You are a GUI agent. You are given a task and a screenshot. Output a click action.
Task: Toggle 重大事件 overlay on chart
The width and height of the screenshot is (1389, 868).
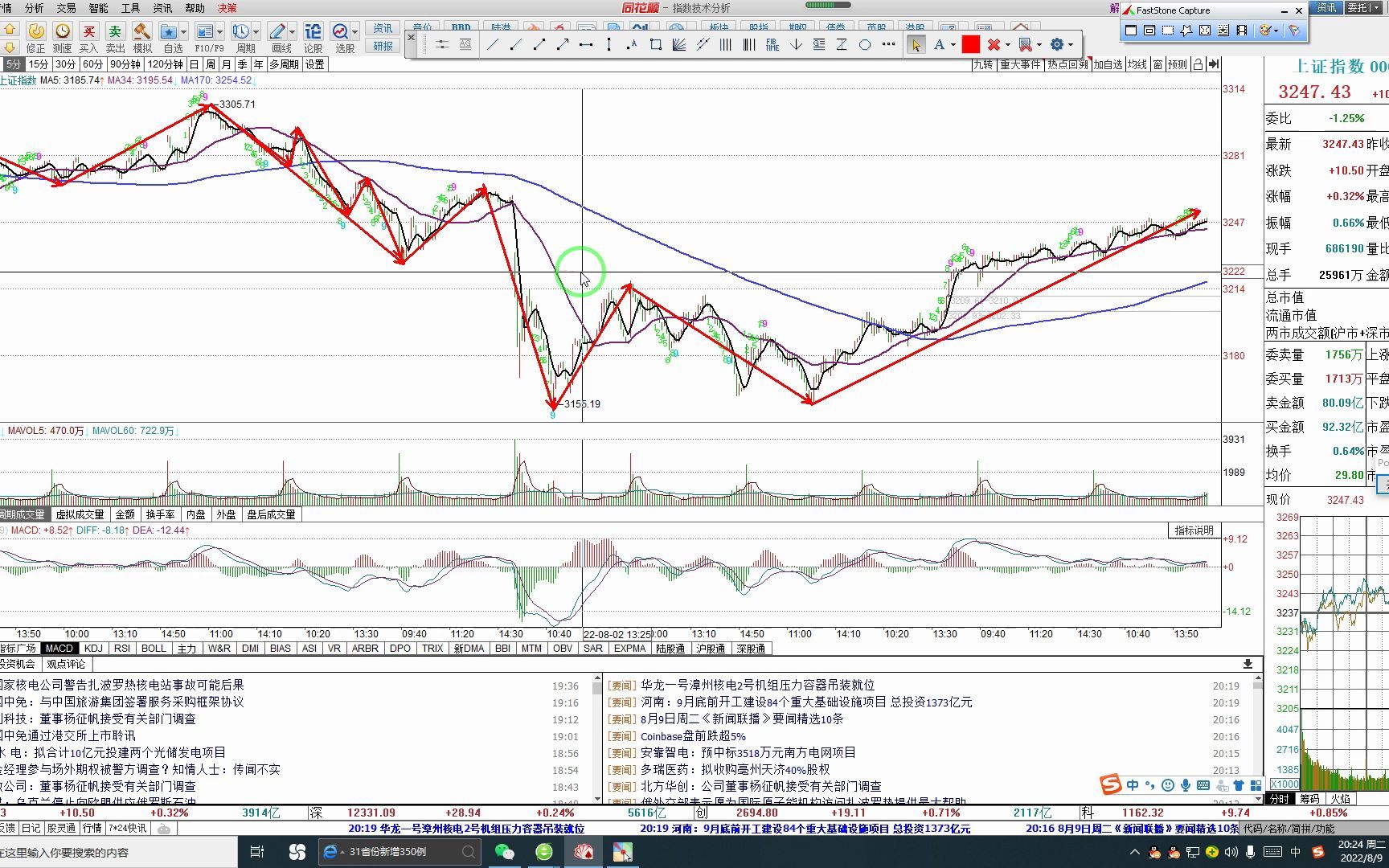tap(1020, 64)
